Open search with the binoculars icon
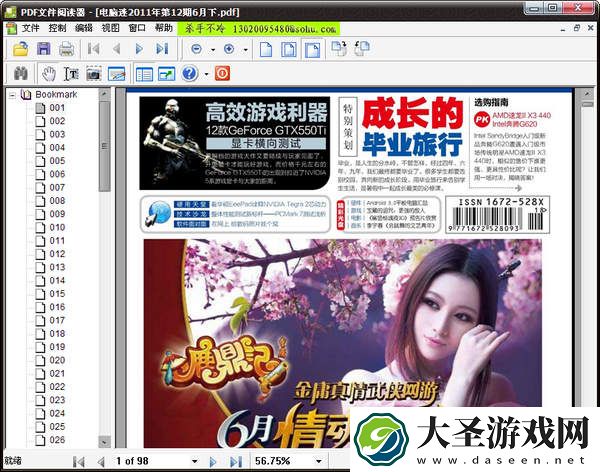This screenshot has width=600, height=472. 21,73
